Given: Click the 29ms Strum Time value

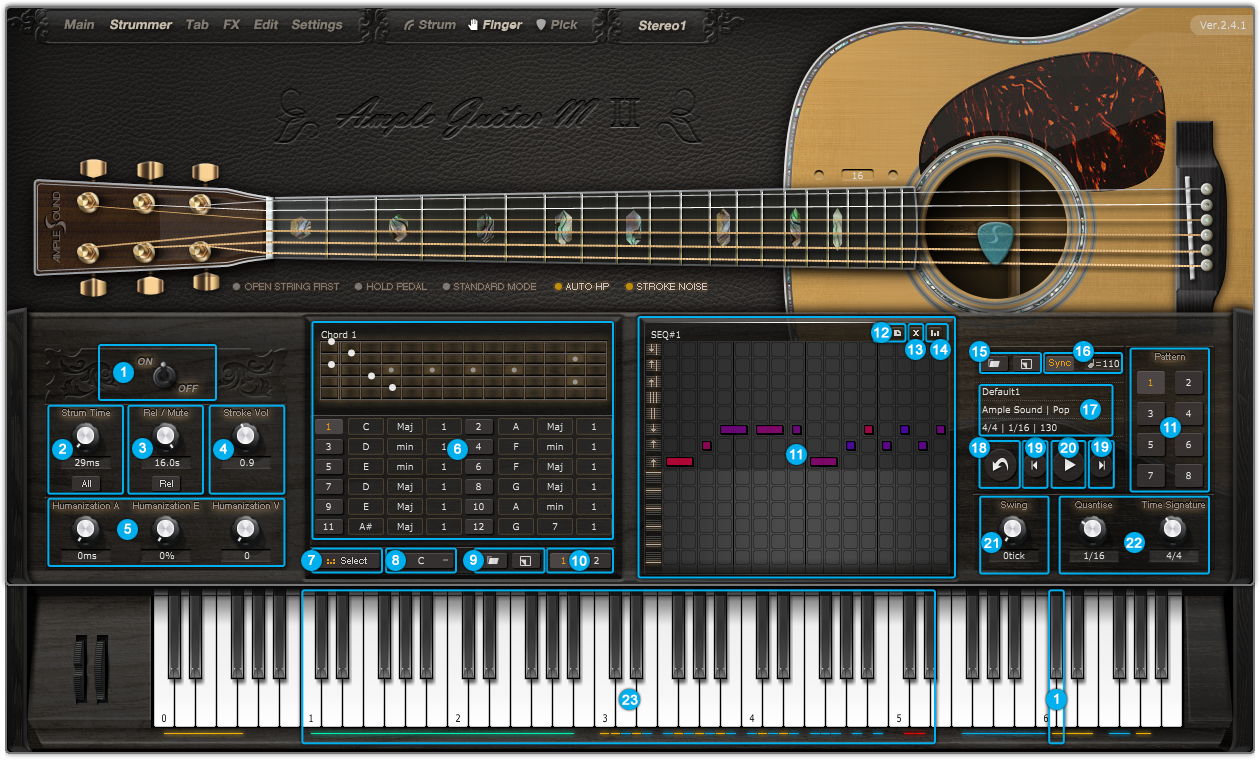Looking at the screenshot, I should 86,464.
